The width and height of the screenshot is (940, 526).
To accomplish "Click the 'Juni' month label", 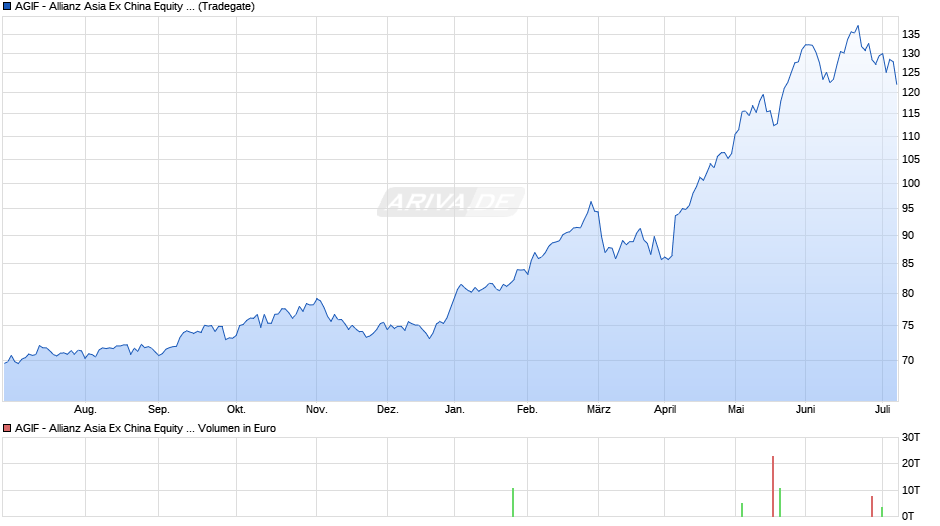I will coord(805,410).
